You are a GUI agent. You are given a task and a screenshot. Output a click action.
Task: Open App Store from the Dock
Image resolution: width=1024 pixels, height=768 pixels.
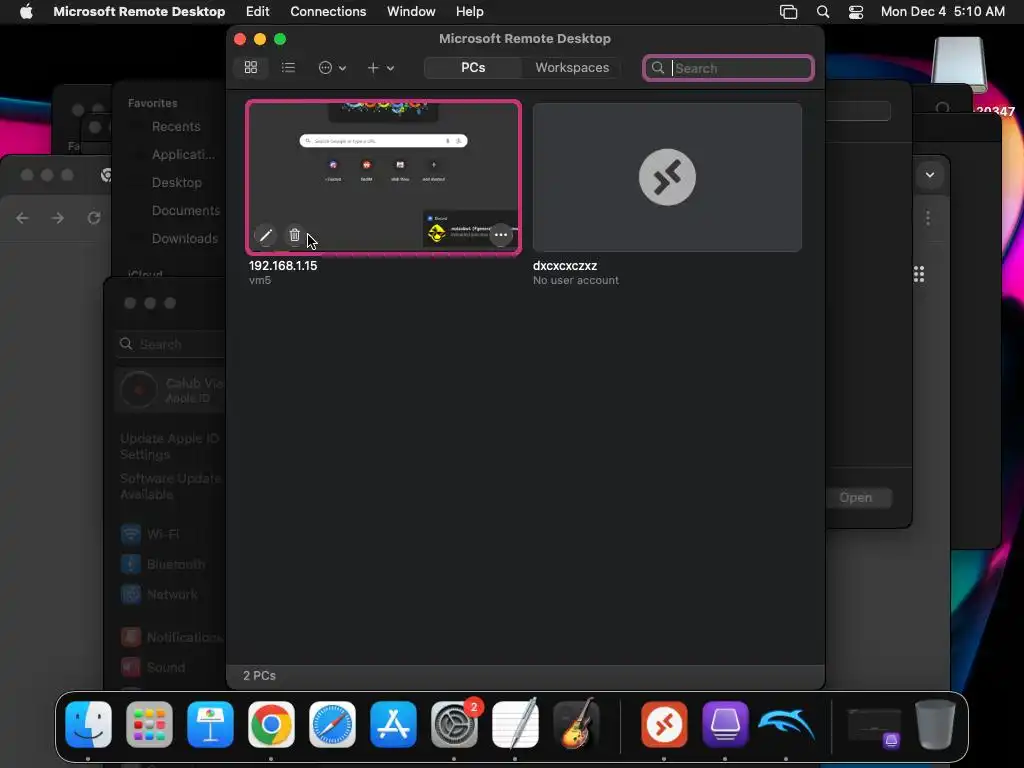coord(393,724)
